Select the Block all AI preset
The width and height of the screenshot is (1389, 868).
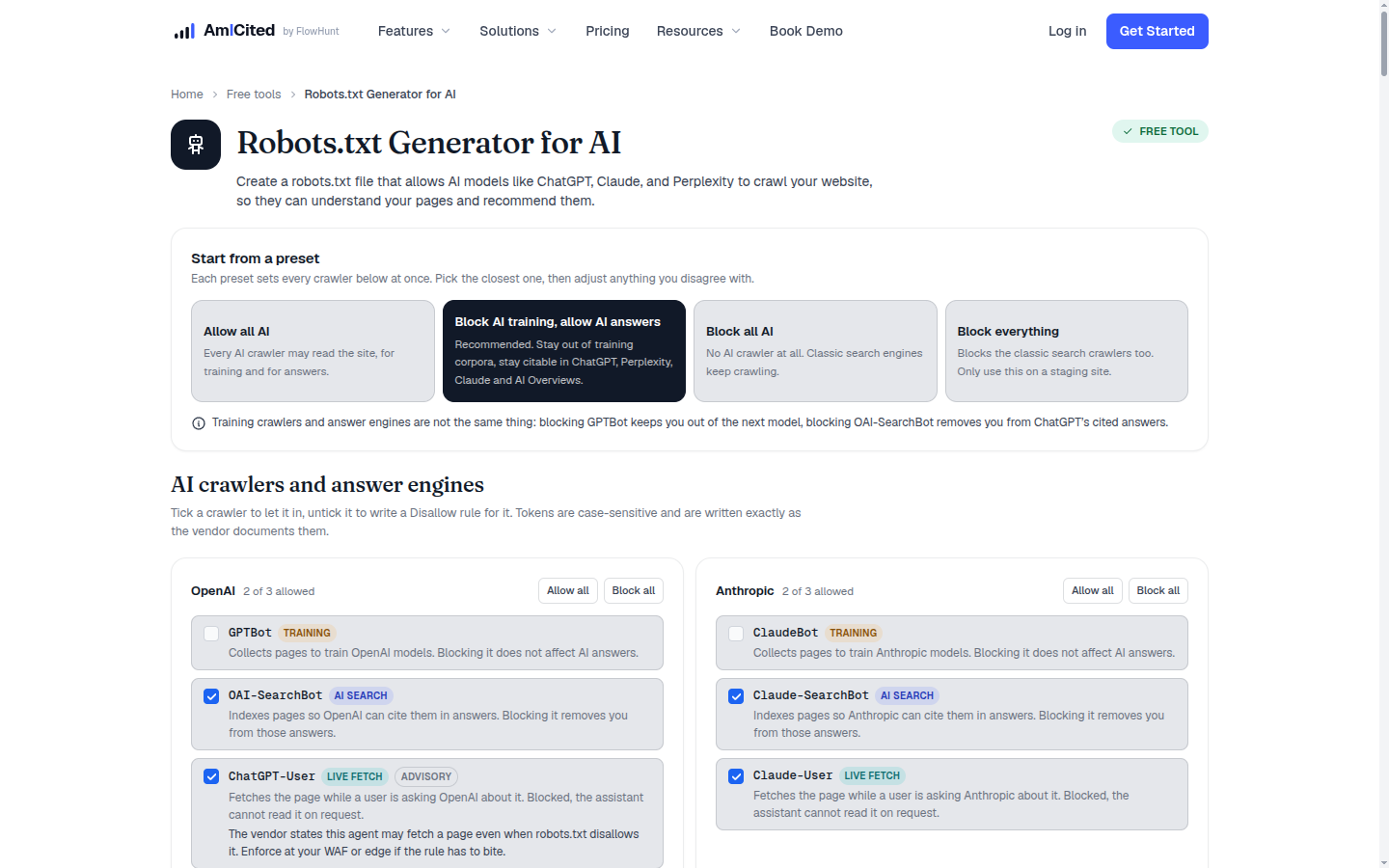815,351
